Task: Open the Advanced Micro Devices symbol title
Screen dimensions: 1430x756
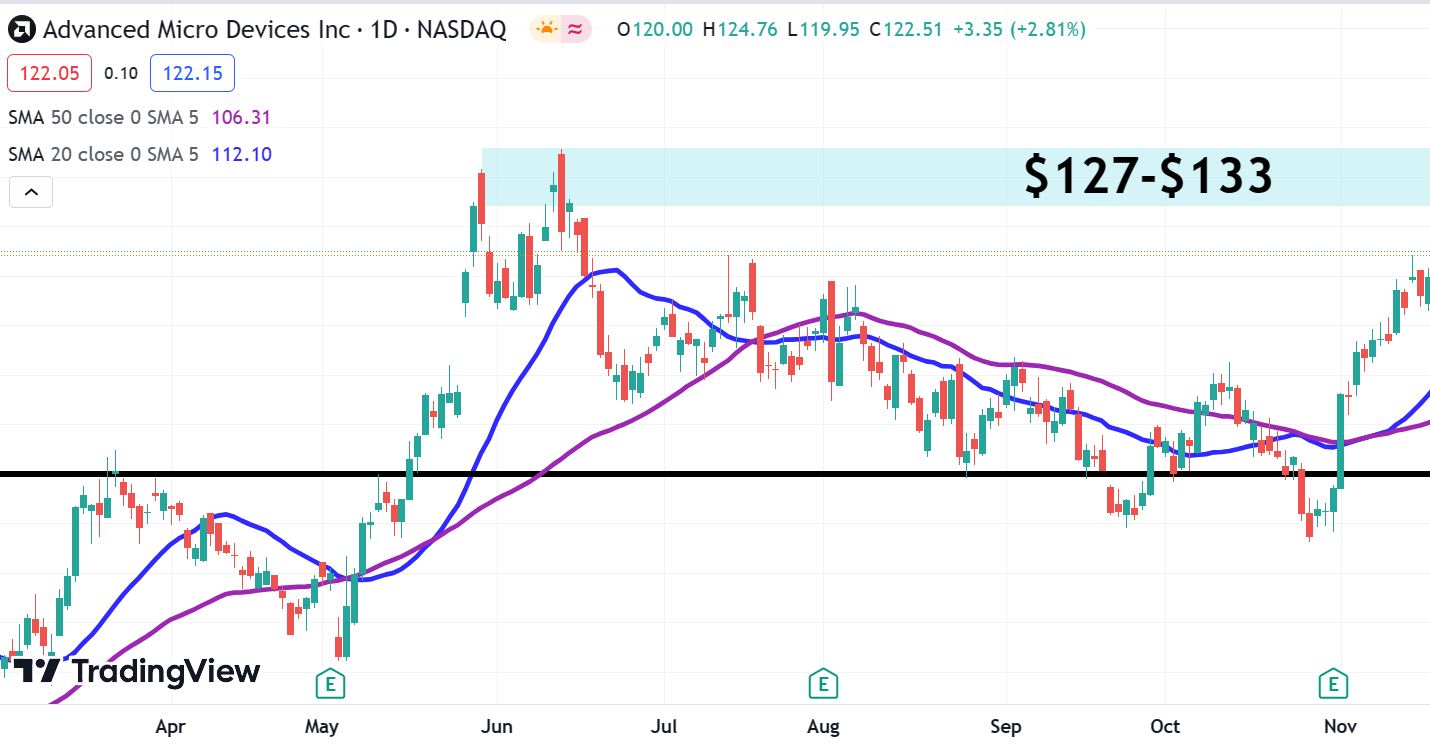Action: tap(196, 29)
